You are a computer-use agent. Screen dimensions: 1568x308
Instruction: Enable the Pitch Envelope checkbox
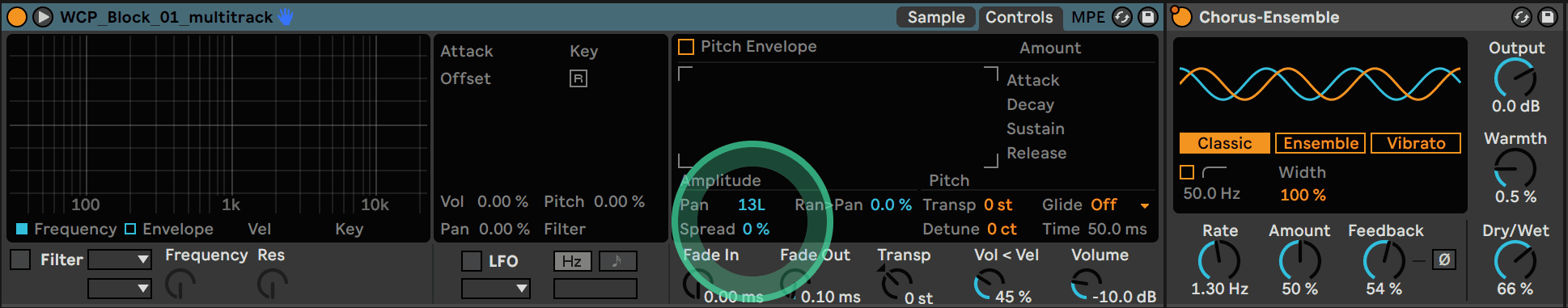[686, 47]
